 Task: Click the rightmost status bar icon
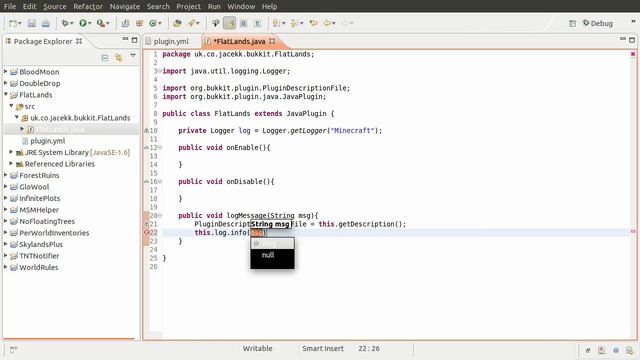coord(629,350)
